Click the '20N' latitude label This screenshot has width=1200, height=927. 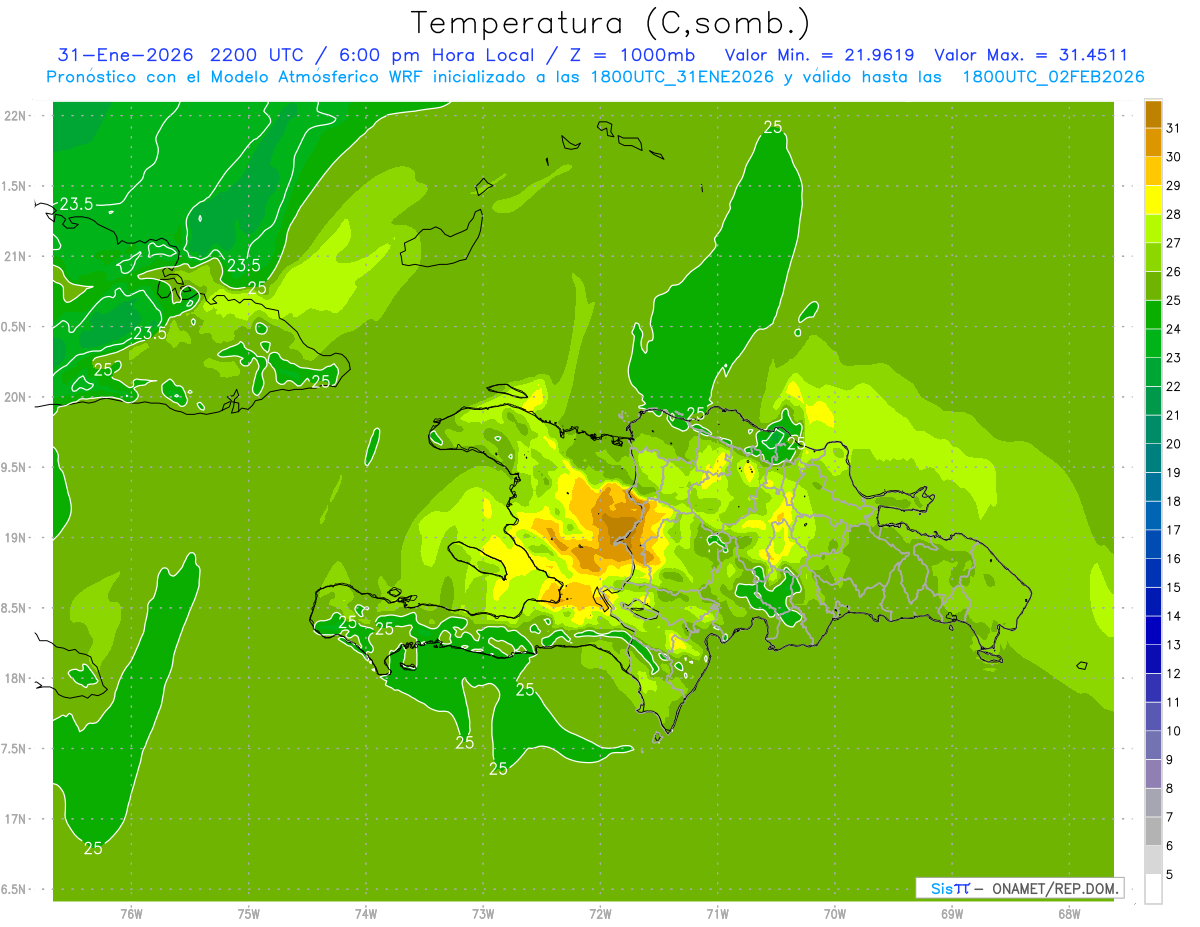click(15, 397)
